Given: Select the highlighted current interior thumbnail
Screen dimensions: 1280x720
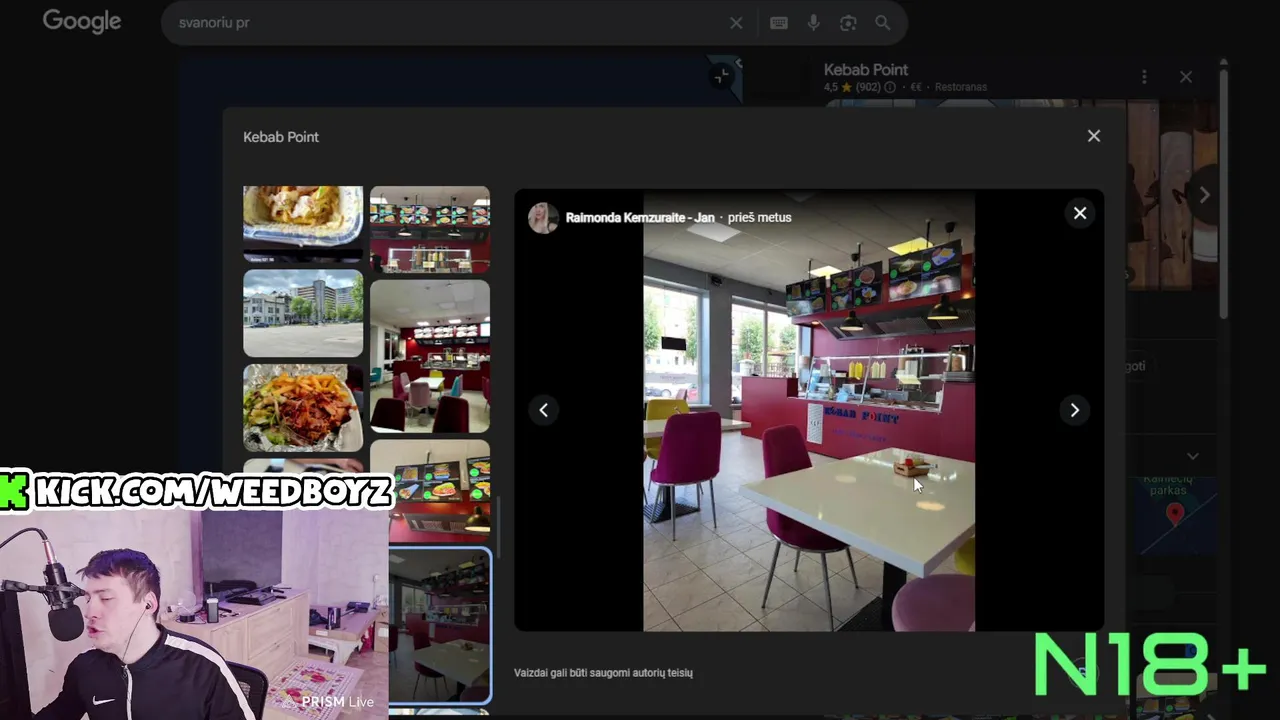Looking at the screenshot, I should 440,626.
